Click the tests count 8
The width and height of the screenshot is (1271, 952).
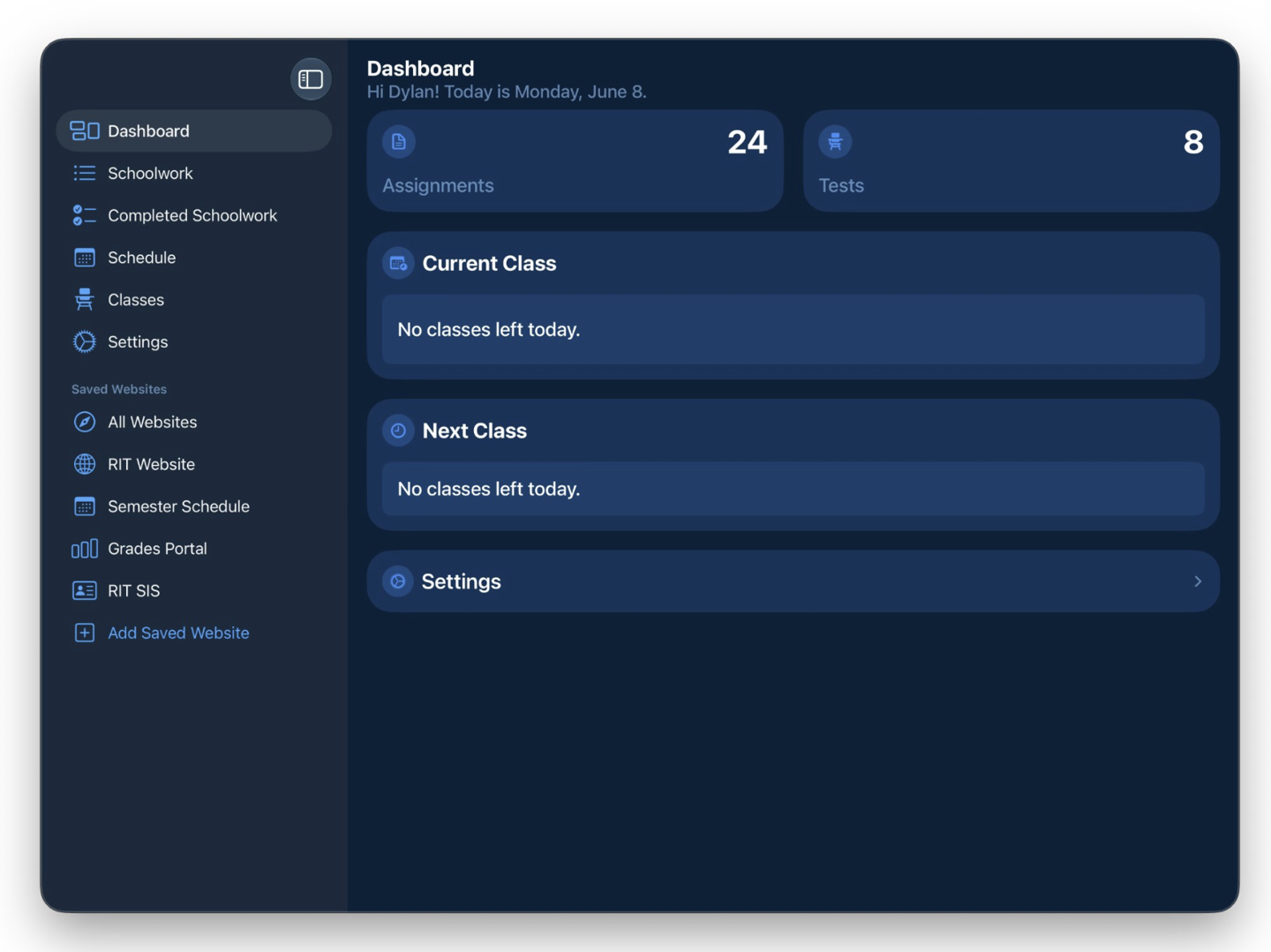1193,142
